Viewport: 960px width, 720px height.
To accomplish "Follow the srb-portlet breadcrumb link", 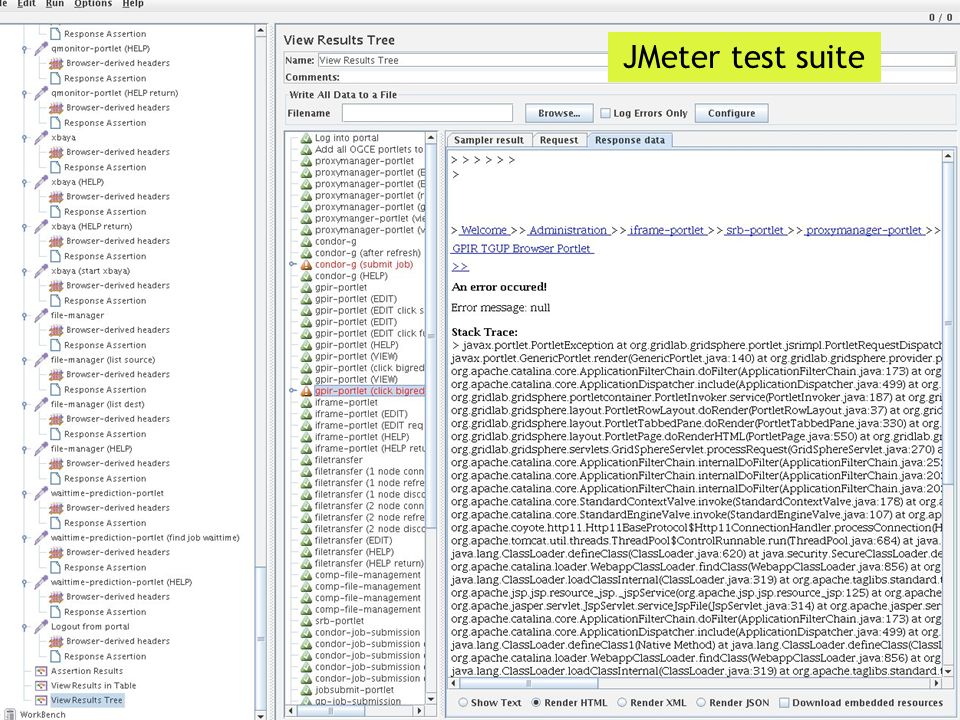I will 754,230.
